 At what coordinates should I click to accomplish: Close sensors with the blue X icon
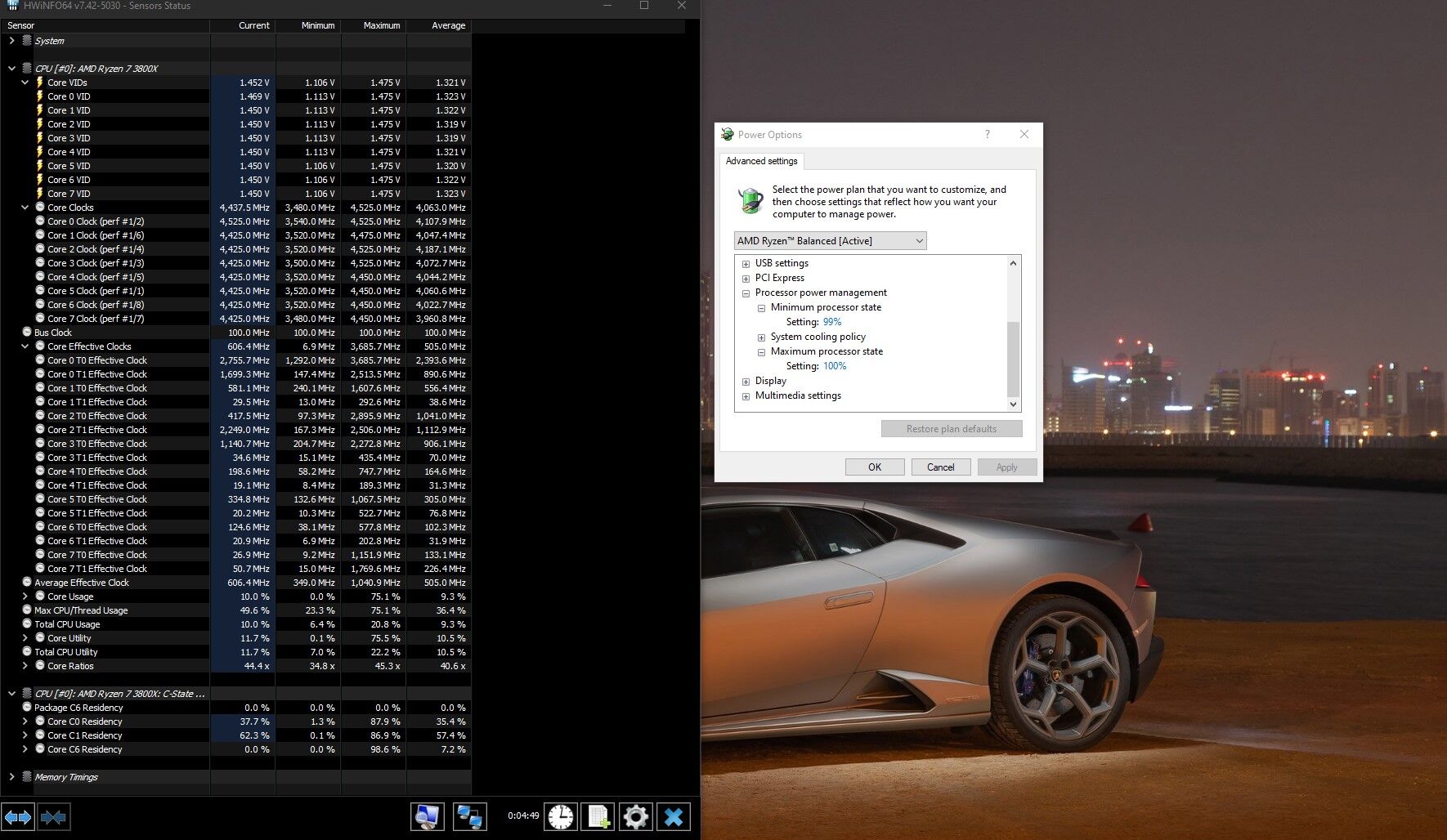tap(674, 816)
